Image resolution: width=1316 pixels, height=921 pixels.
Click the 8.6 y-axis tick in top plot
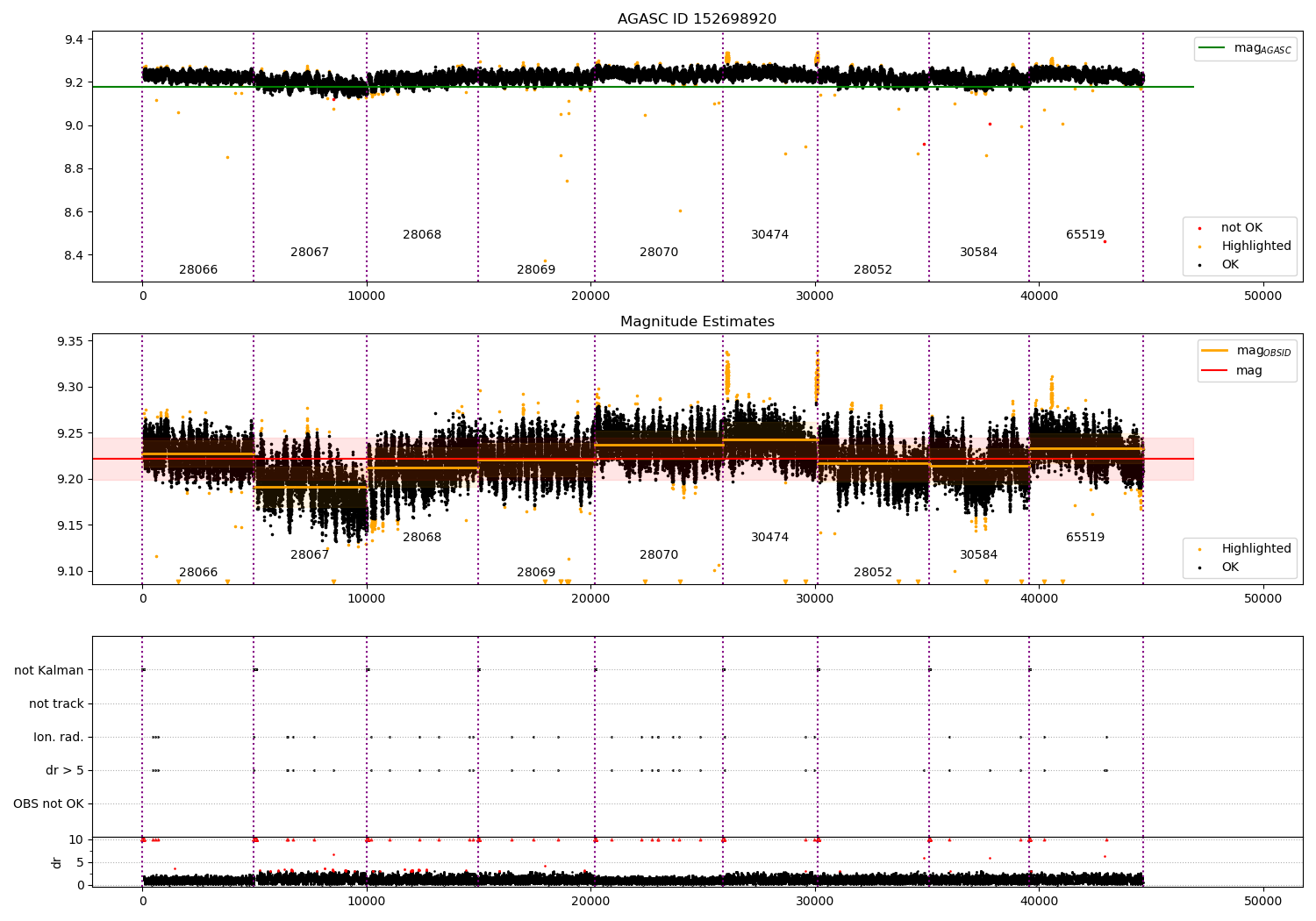(74, 212)
